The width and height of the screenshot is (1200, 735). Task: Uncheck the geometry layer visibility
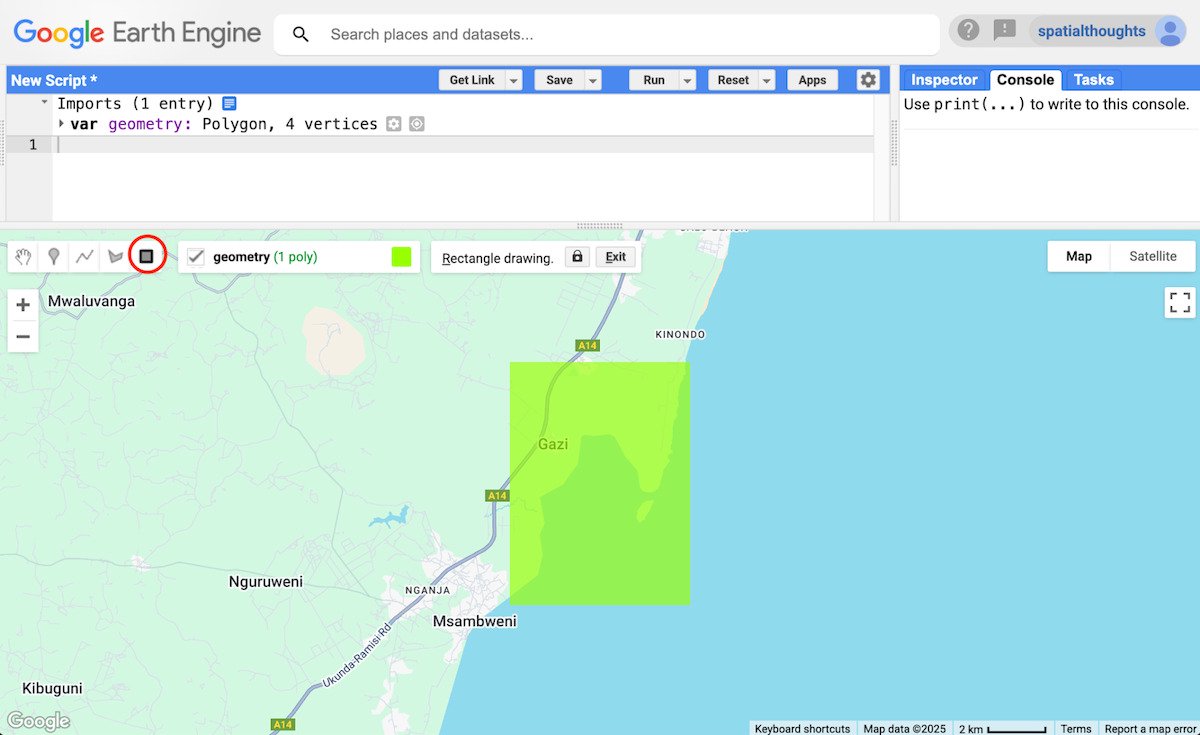click(x=195, y=256)
